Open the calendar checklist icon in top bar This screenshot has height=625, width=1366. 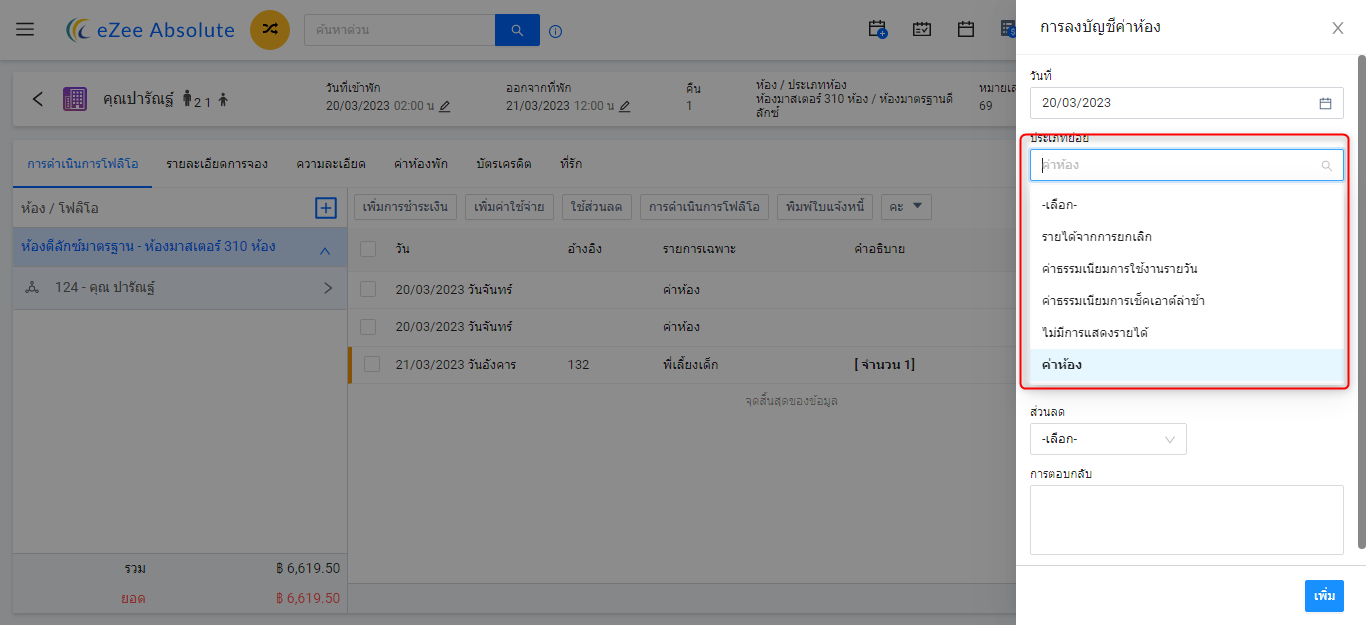tap(922, 30)
